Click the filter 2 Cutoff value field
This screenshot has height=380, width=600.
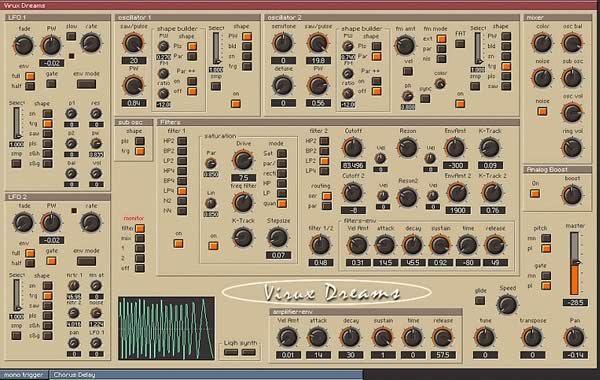[353, 165]
